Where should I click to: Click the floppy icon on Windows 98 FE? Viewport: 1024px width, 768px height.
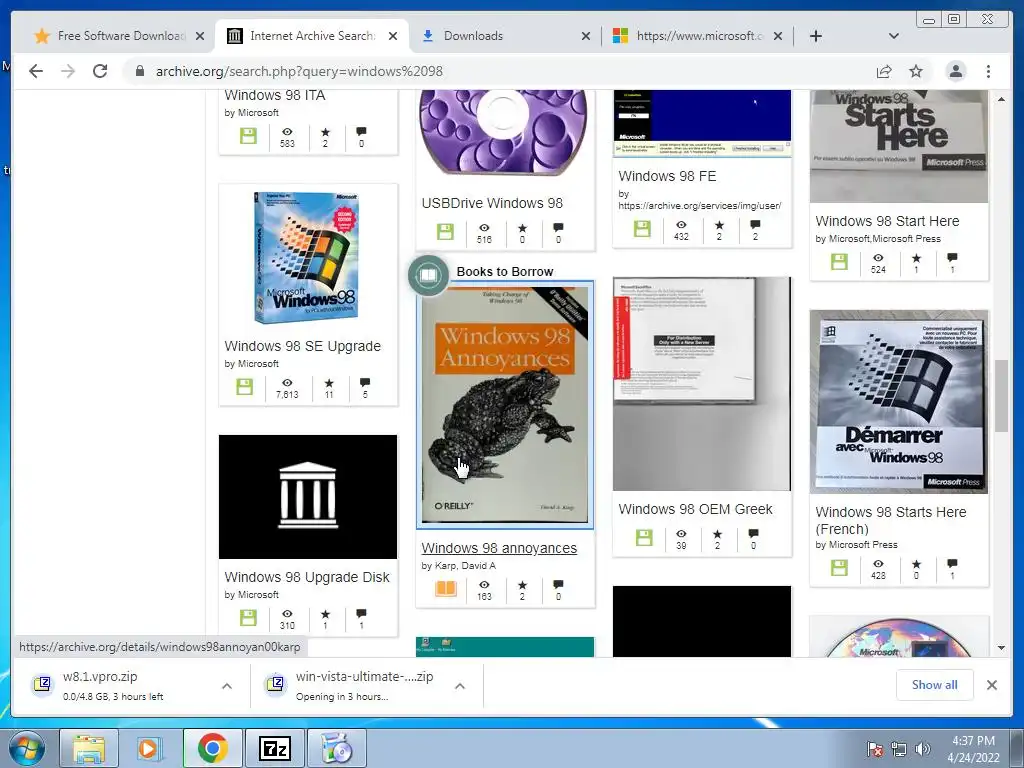pyautogui.click(x=643, y=229)
